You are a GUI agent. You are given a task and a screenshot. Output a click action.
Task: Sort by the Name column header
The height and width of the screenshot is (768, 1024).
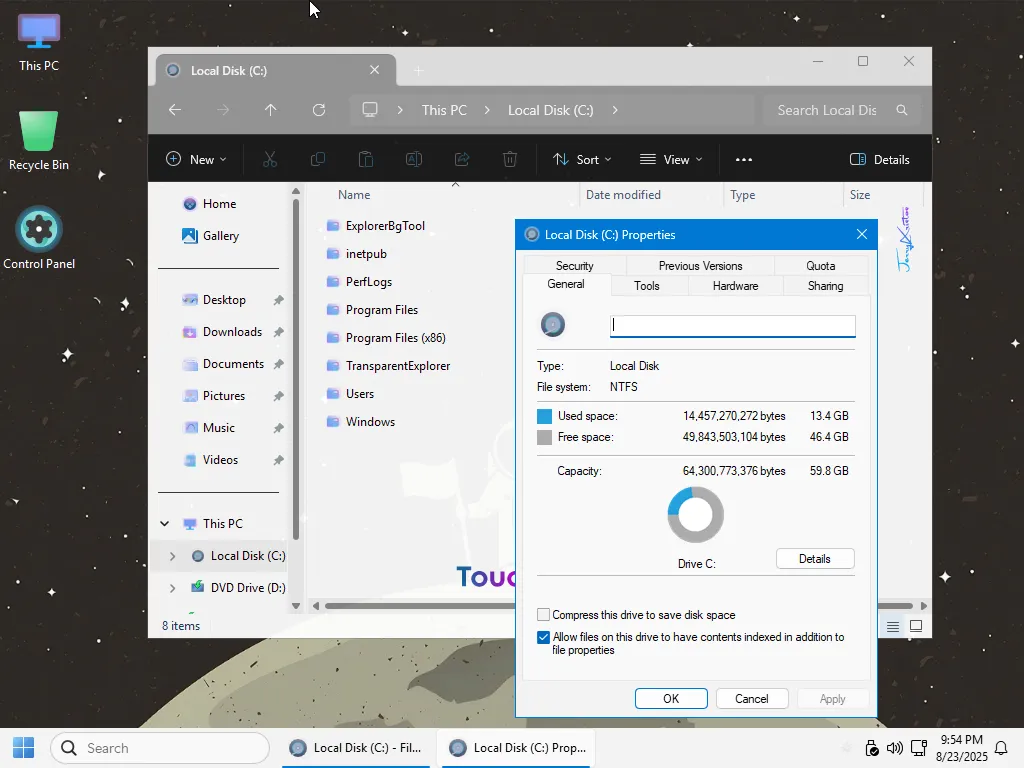tap(354, 195)
